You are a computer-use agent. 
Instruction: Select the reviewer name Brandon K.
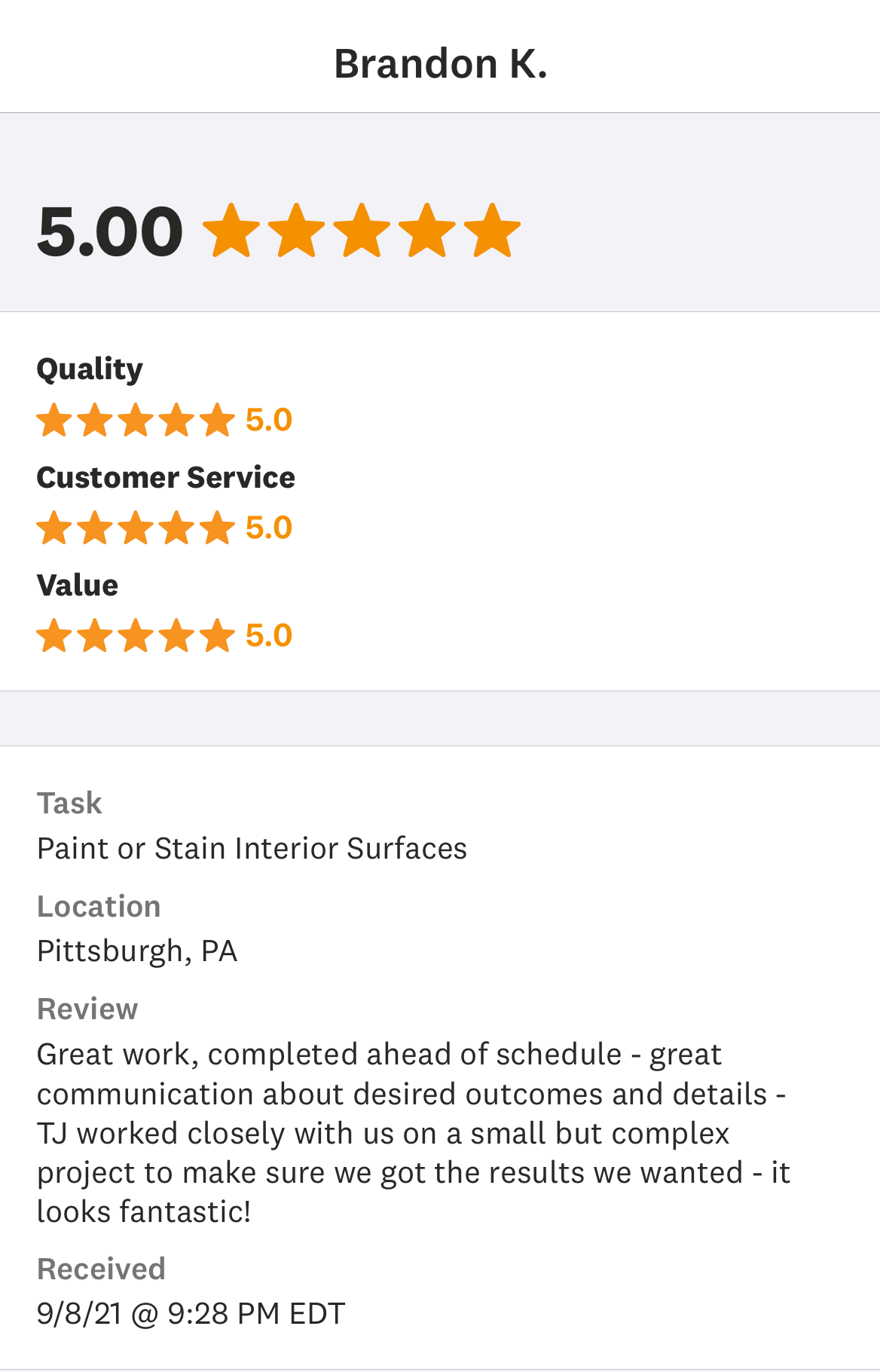[441, 64]
